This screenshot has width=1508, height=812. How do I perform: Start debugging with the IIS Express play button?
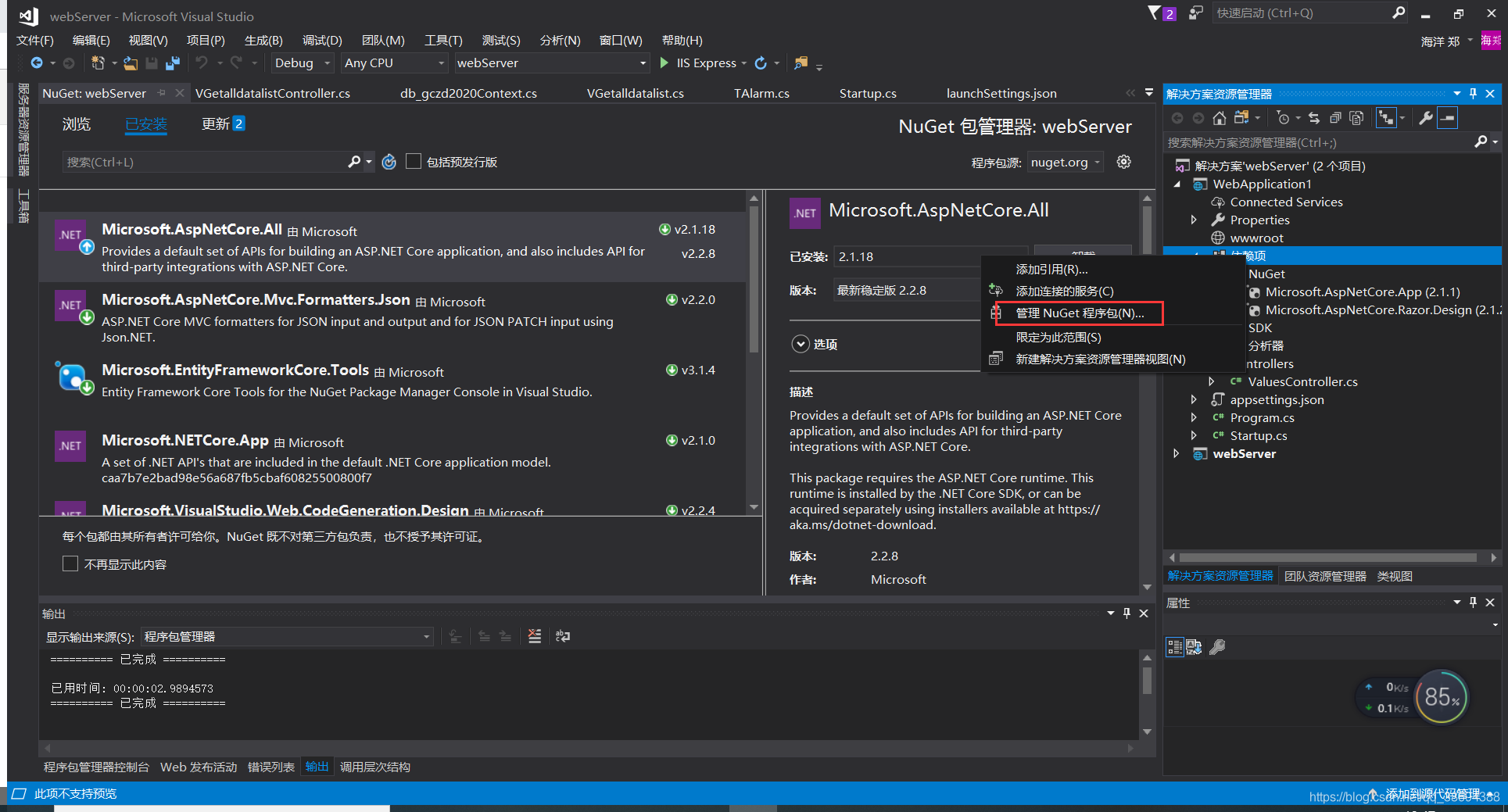click(664, 63)
